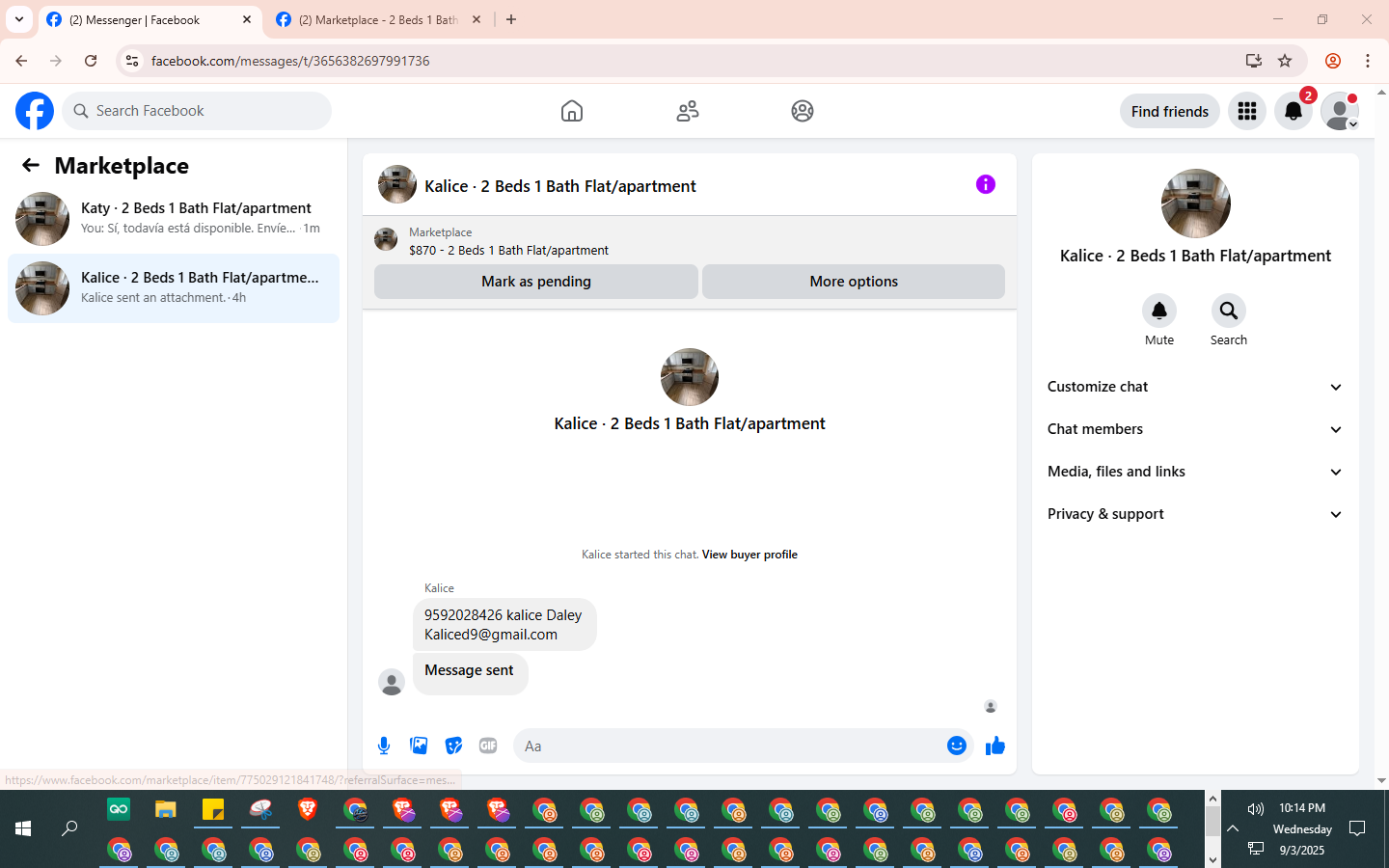Expand the Chat members section
Screen dimensions: 1389x868
(1196, 429)
